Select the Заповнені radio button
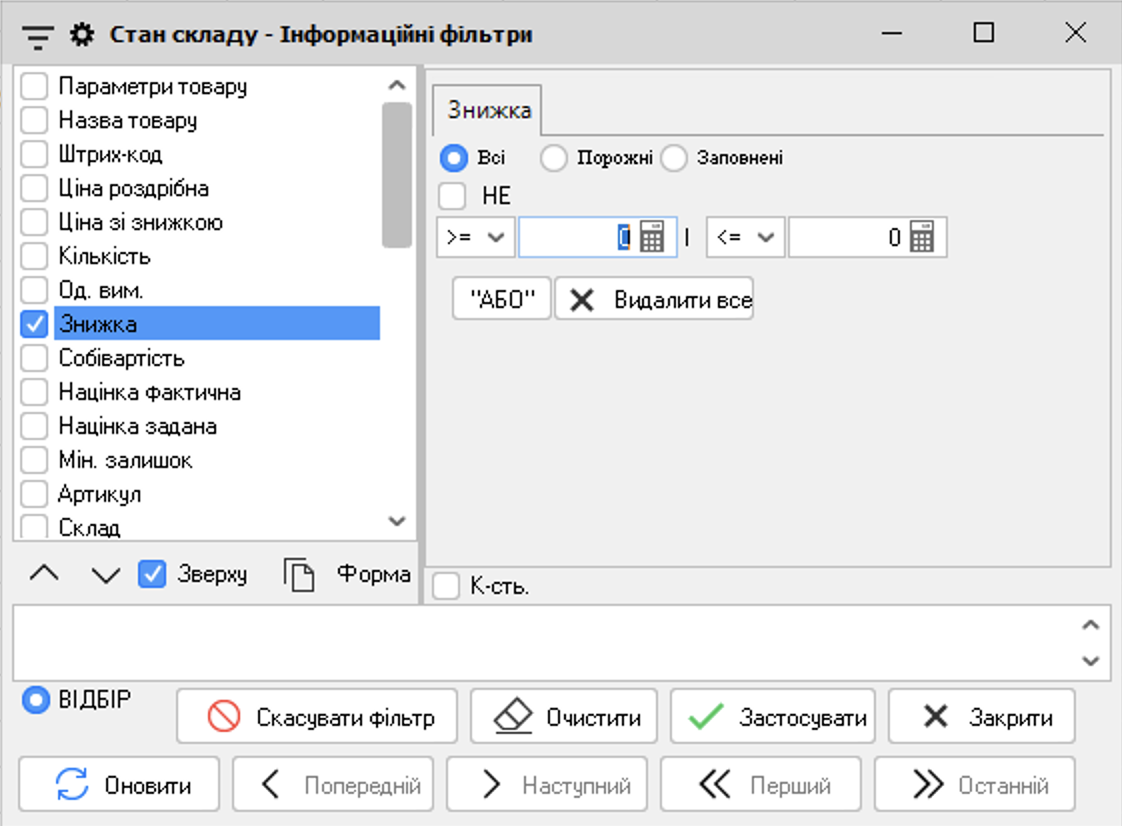This screenshot has height=826, width=1122. 674,158
